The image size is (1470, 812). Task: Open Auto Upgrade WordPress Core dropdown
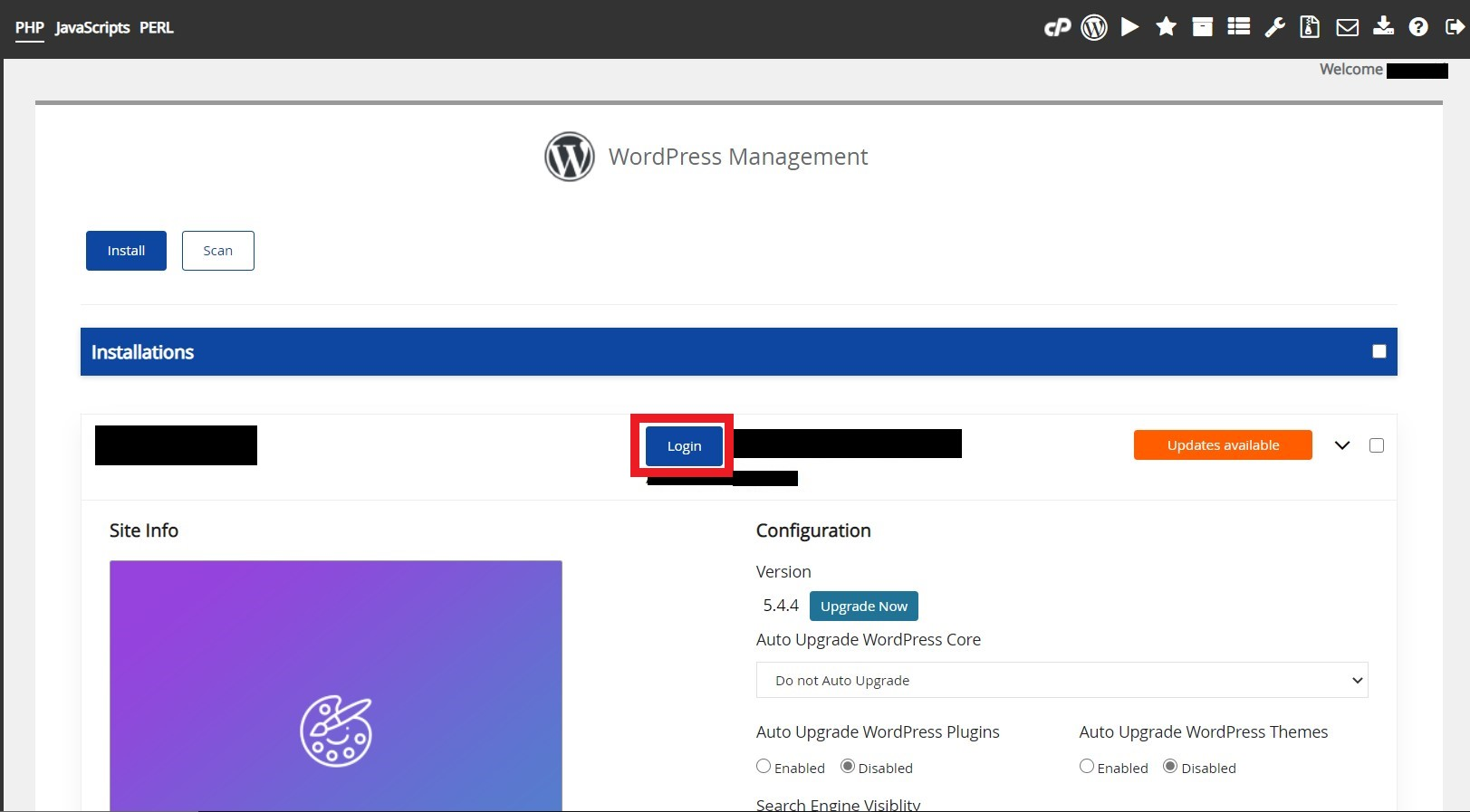[1062, 680]
